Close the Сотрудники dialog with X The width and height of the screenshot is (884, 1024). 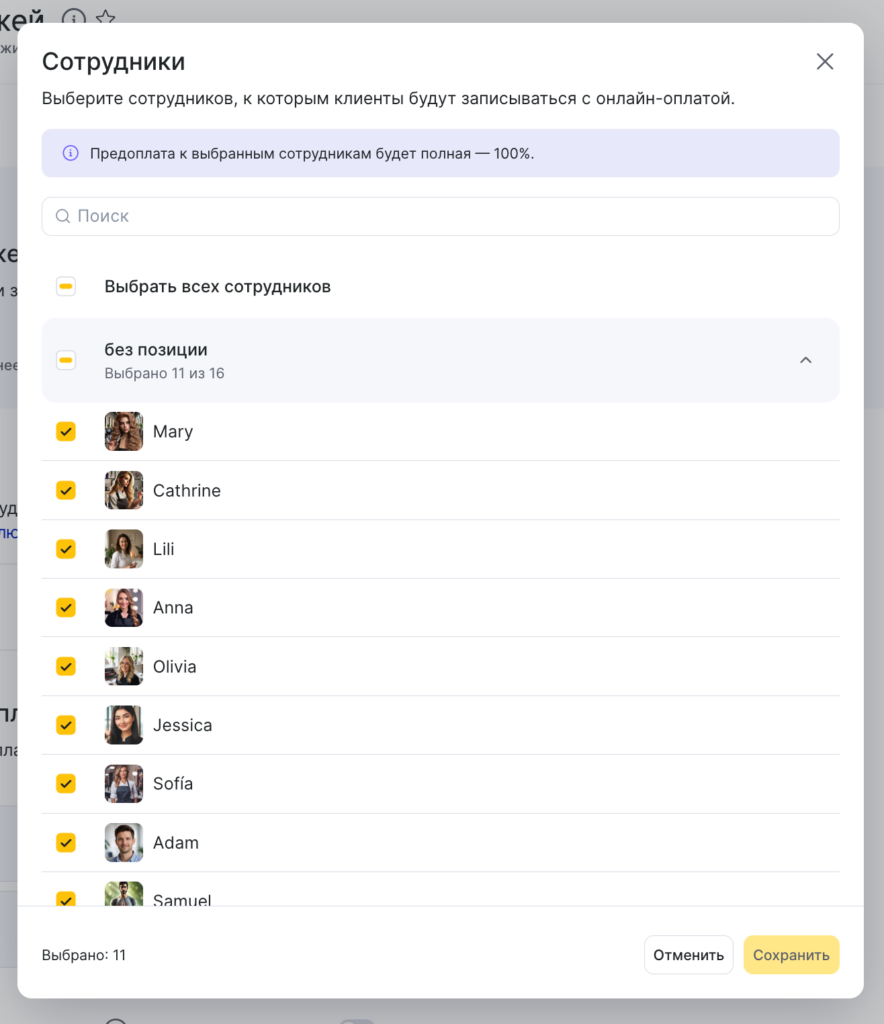pyautogui.click(x=824, y=62)
